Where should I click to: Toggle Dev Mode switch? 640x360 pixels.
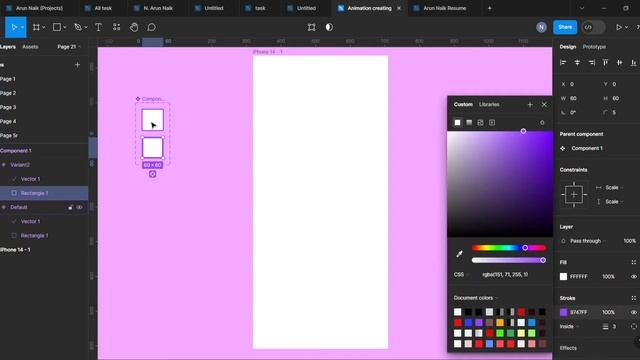593,27
